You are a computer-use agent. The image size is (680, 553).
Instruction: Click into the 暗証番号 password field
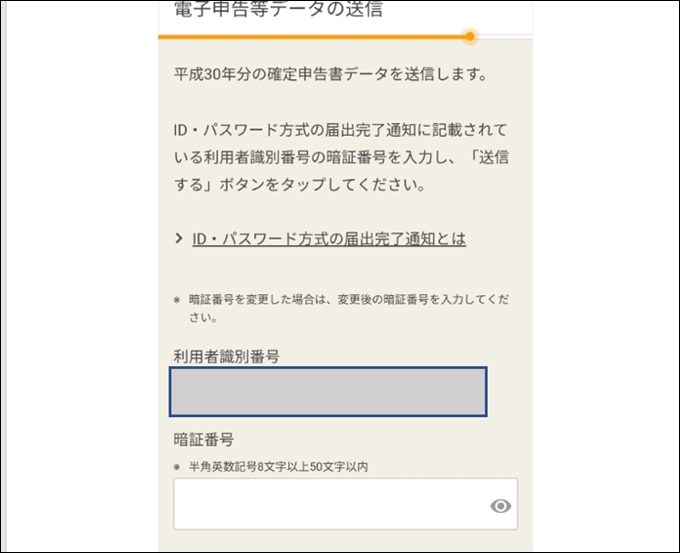coord(330,504)
